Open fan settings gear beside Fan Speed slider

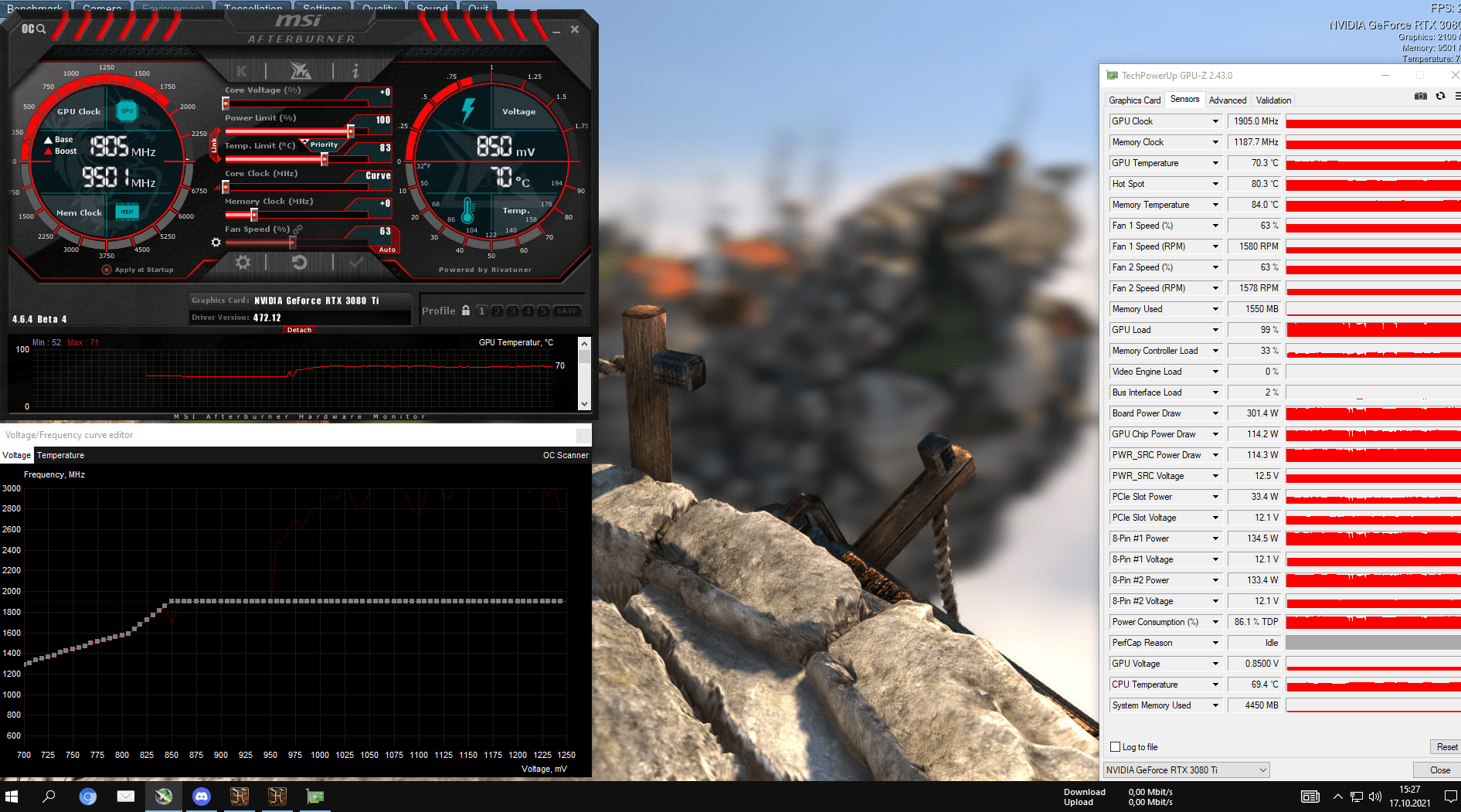pos(216,243)
